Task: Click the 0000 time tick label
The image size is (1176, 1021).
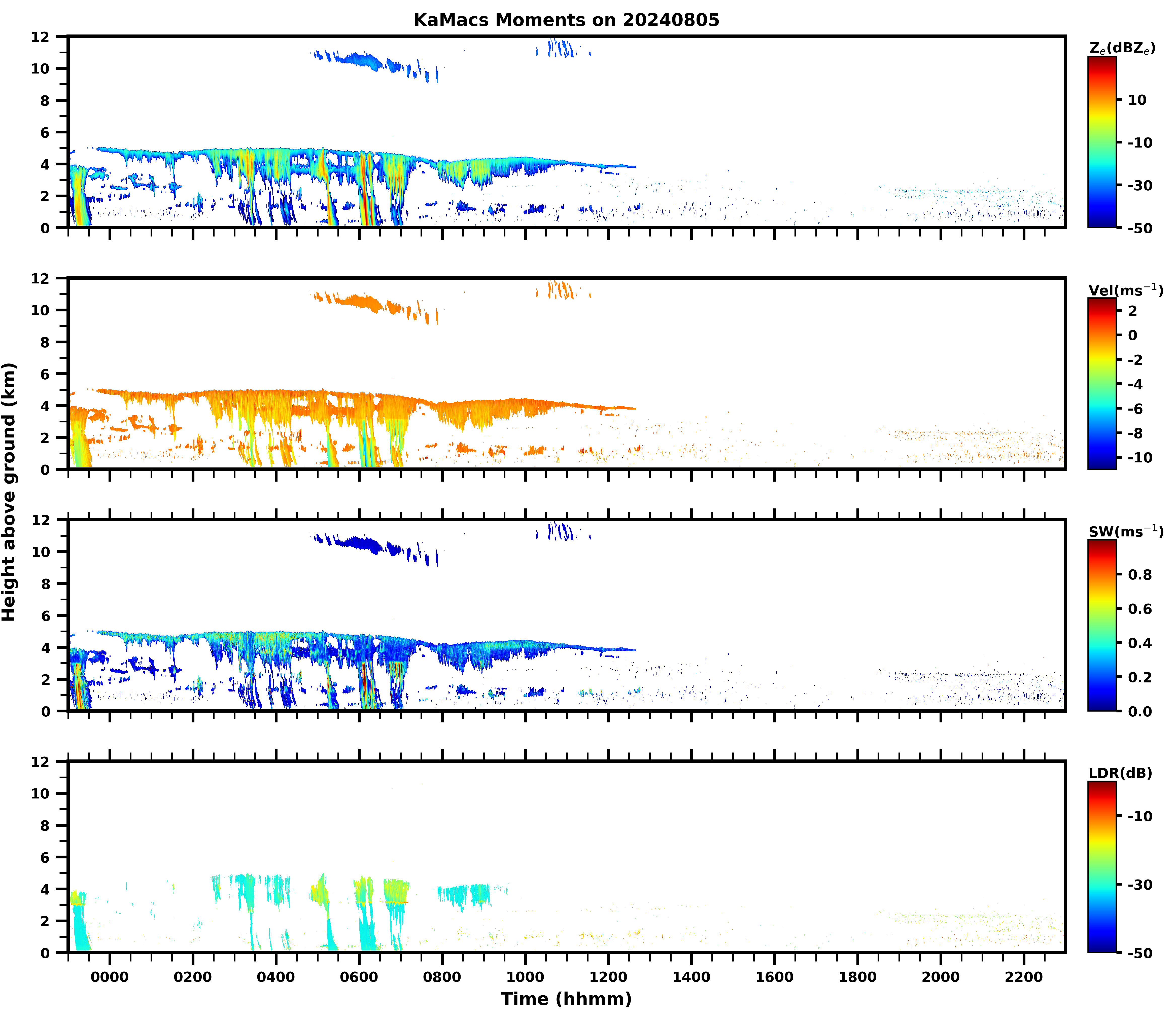Action: click(x=110, y=977)
